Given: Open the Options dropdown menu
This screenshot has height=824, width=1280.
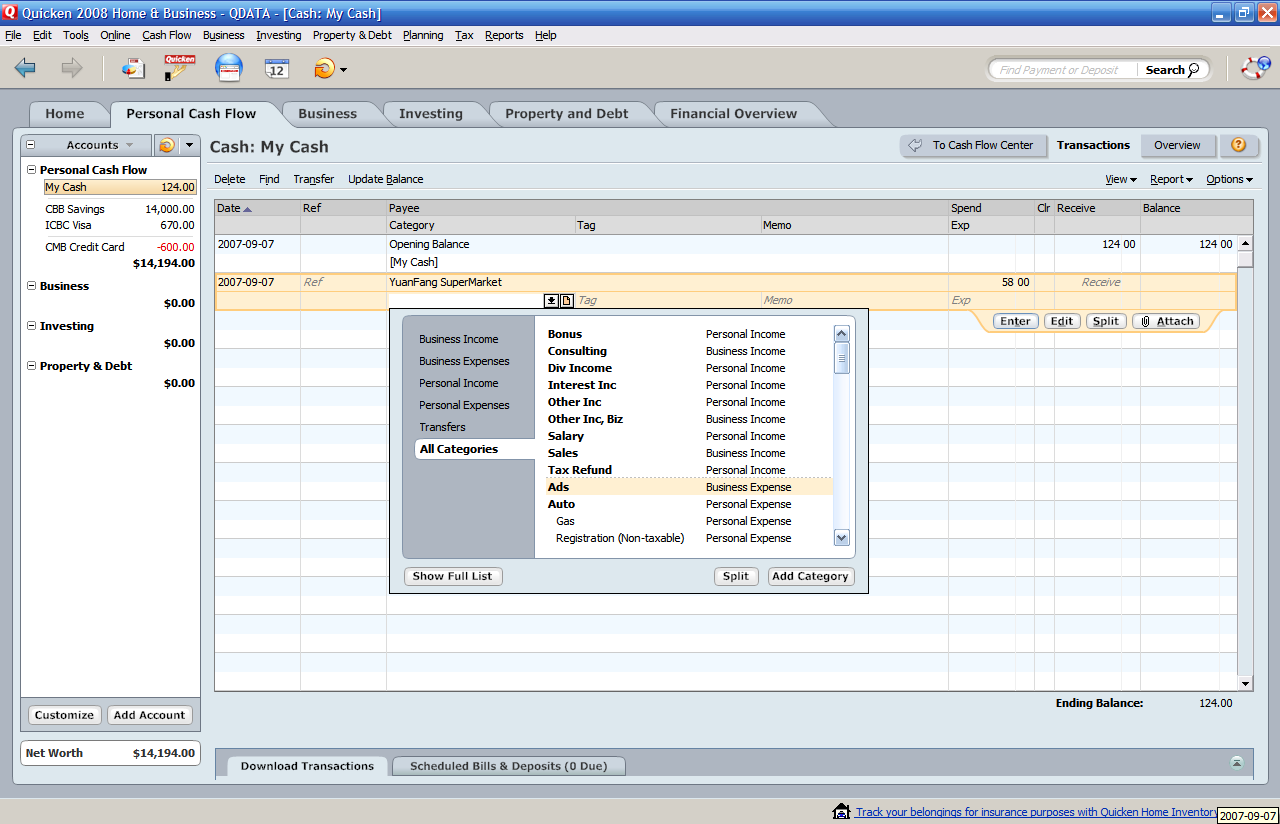Looking at the screenshot, I should point(1229,180).
